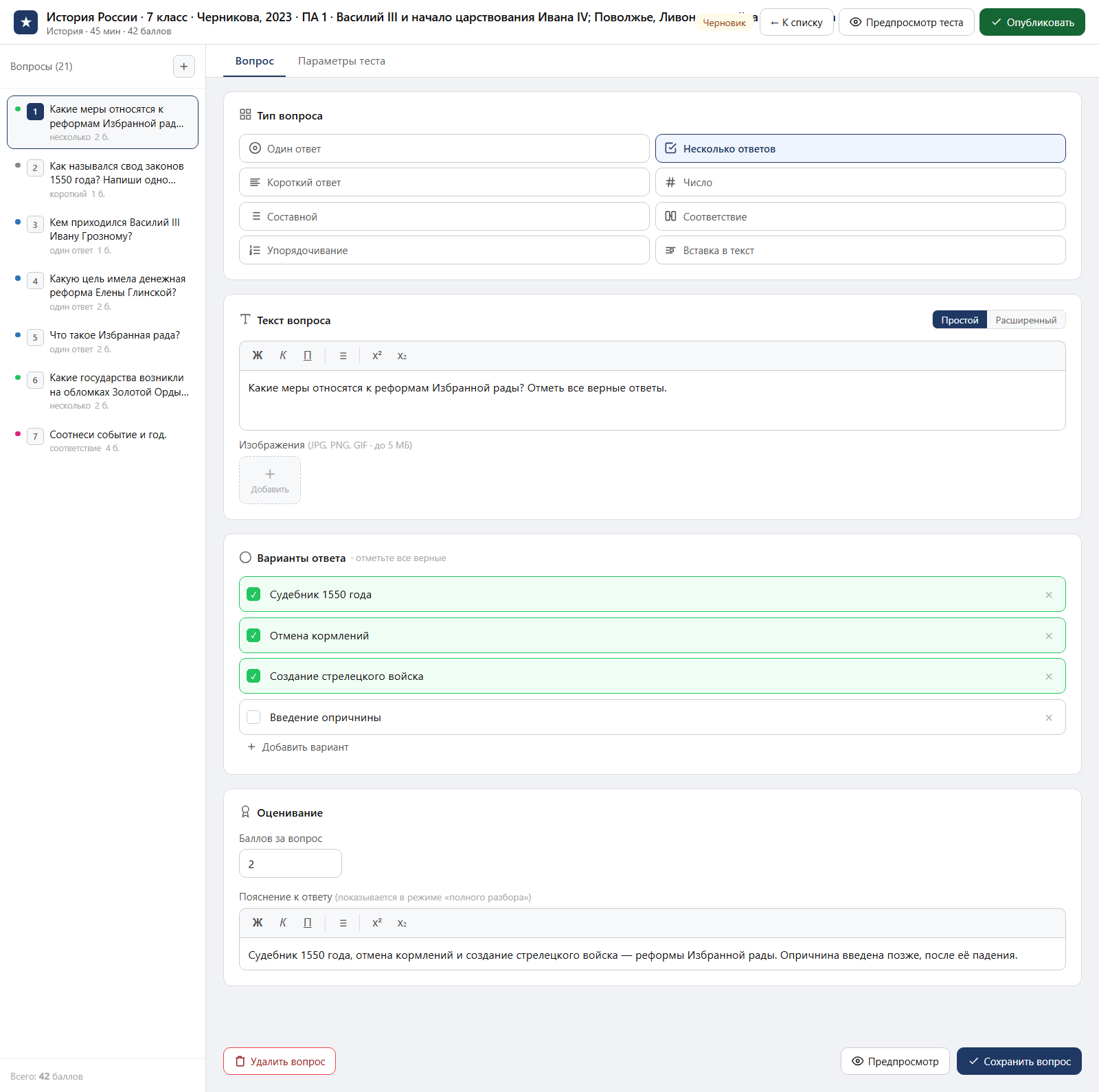The image size is (1099, 1092).
Task: Uncheck 'Судебник 1550 года' answer checkbox
Action: (253, 595)
